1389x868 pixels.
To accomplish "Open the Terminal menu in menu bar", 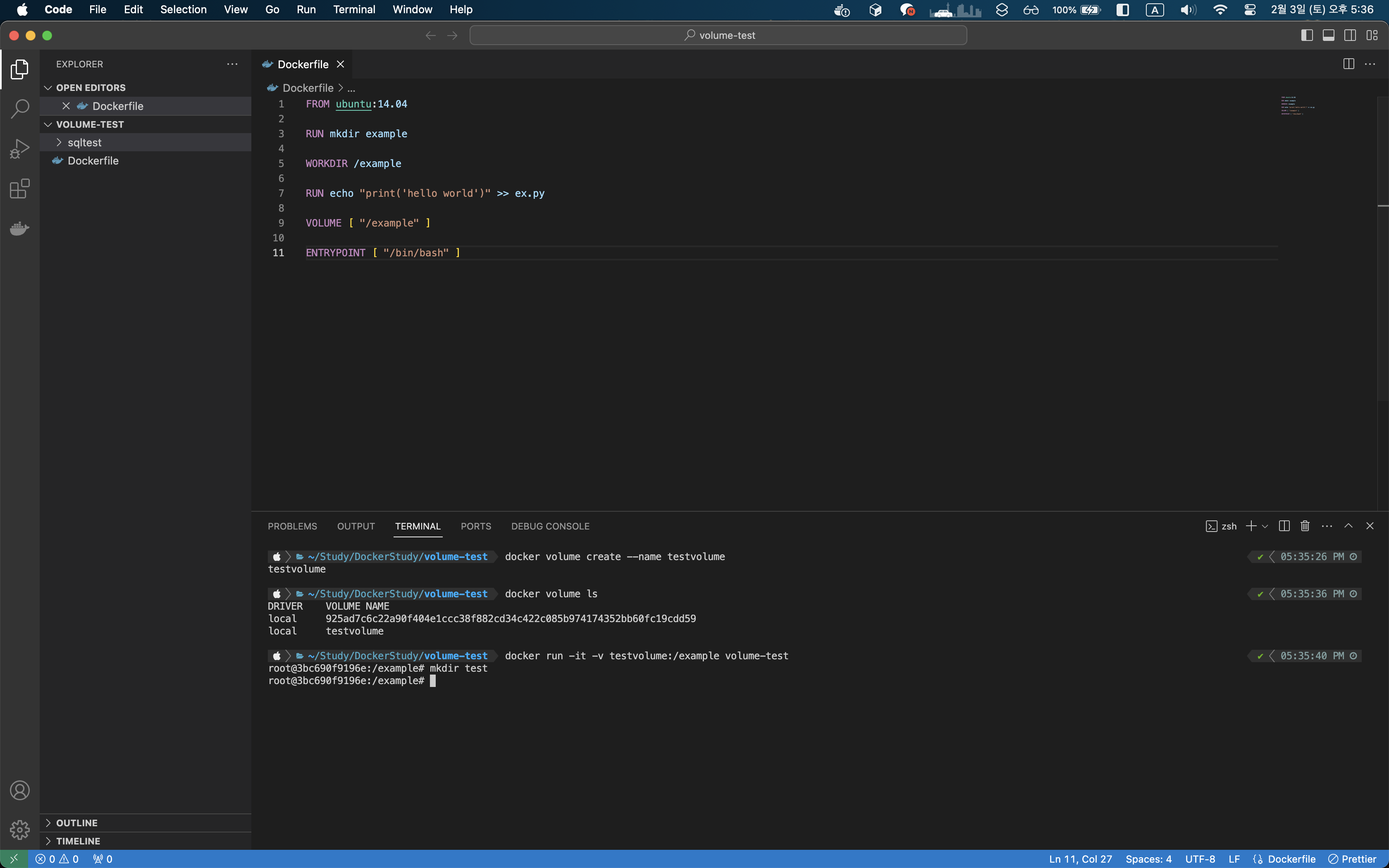I will (354, 10).
